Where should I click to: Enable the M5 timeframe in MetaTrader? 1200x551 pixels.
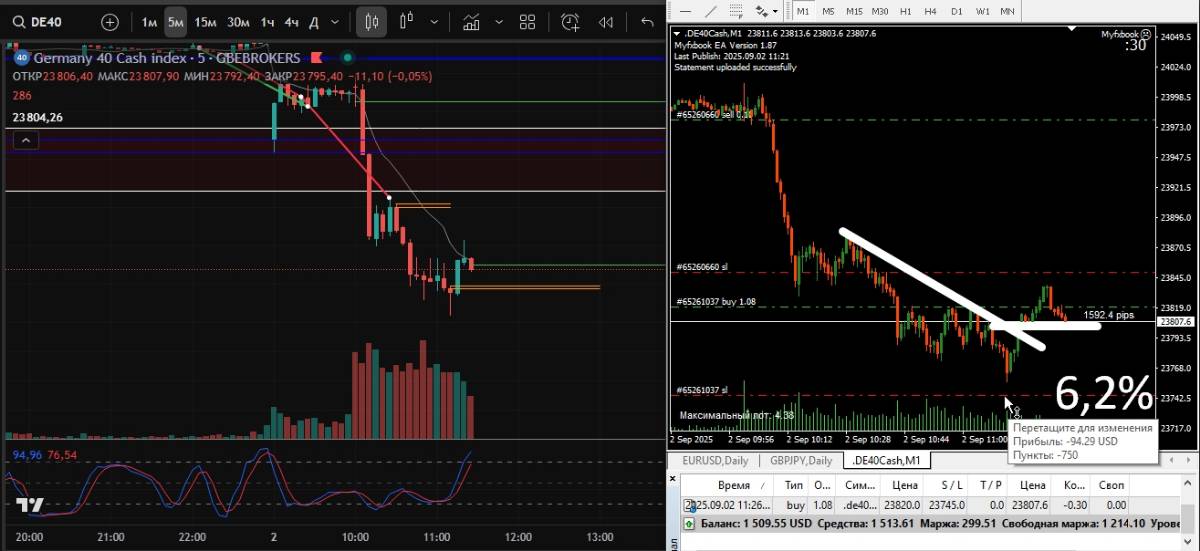pyautogui.click(x=829, y=10)
